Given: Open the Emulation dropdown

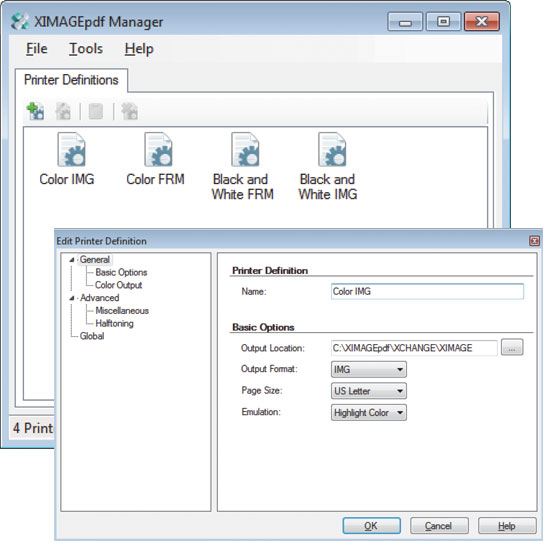Looking at the screenshot, I should [x=369, y=412].
